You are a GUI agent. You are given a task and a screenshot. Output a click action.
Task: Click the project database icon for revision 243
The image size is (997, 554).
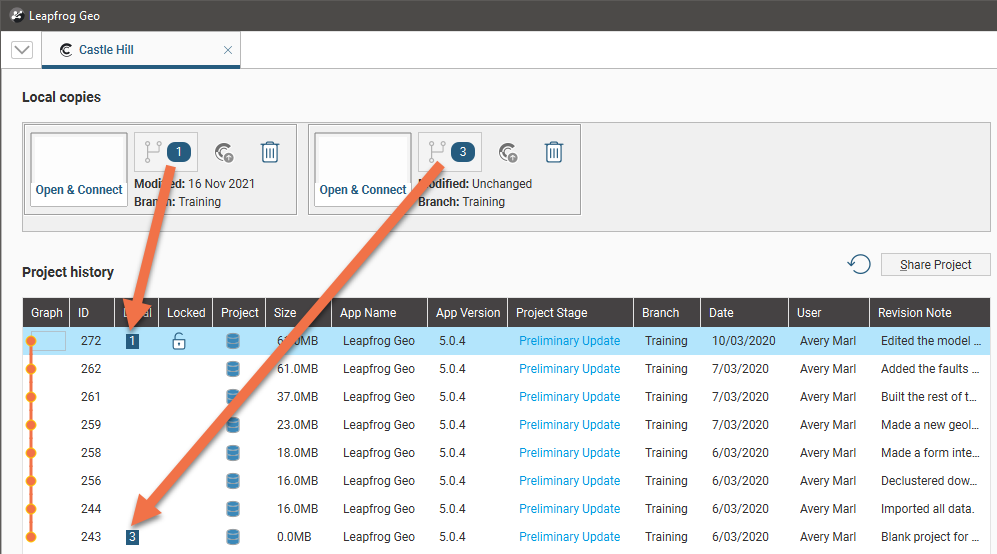point(233,537)
